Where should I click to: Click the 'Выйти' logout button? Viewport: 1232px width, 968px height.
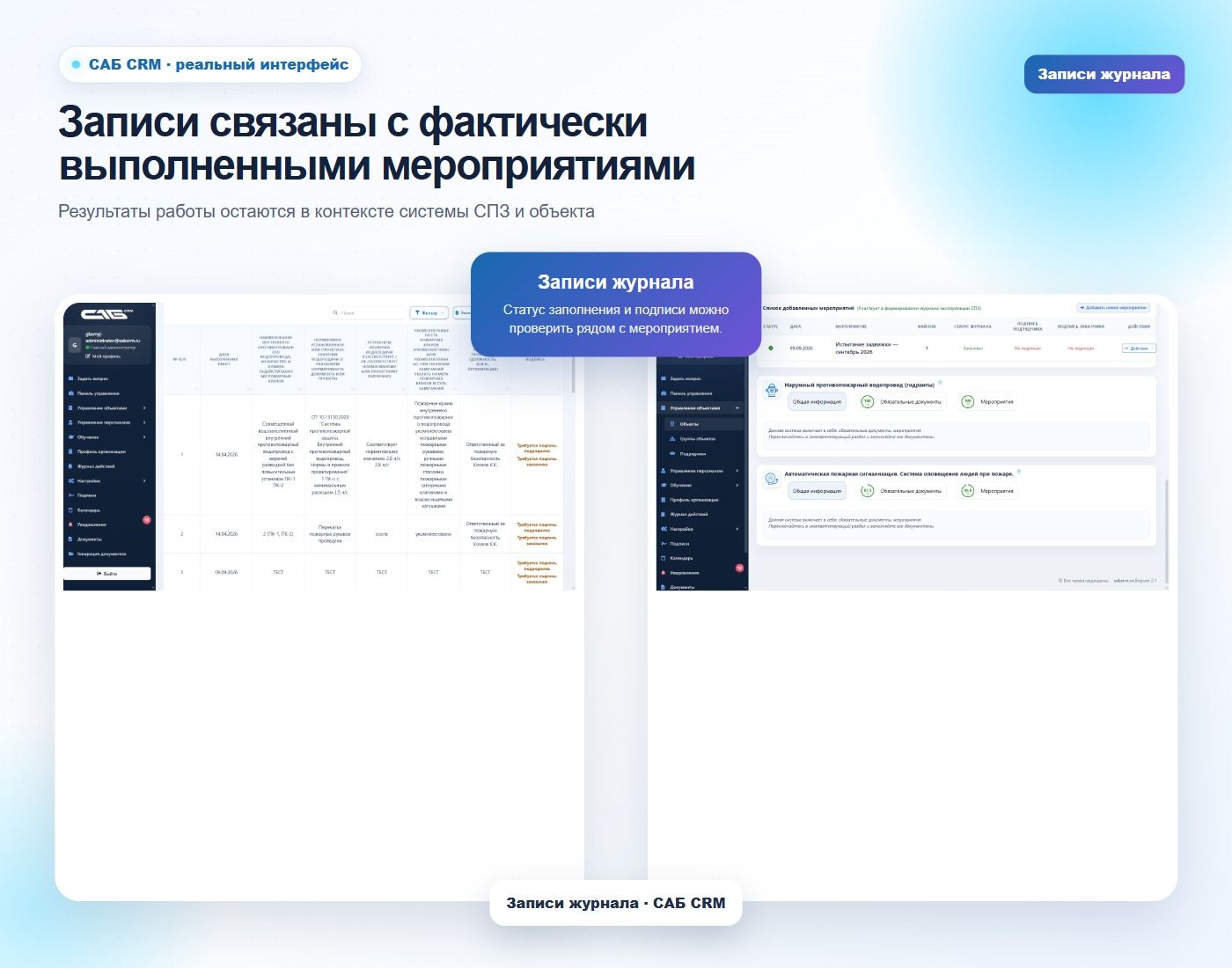pyautogui.click(x=107, y=573)
